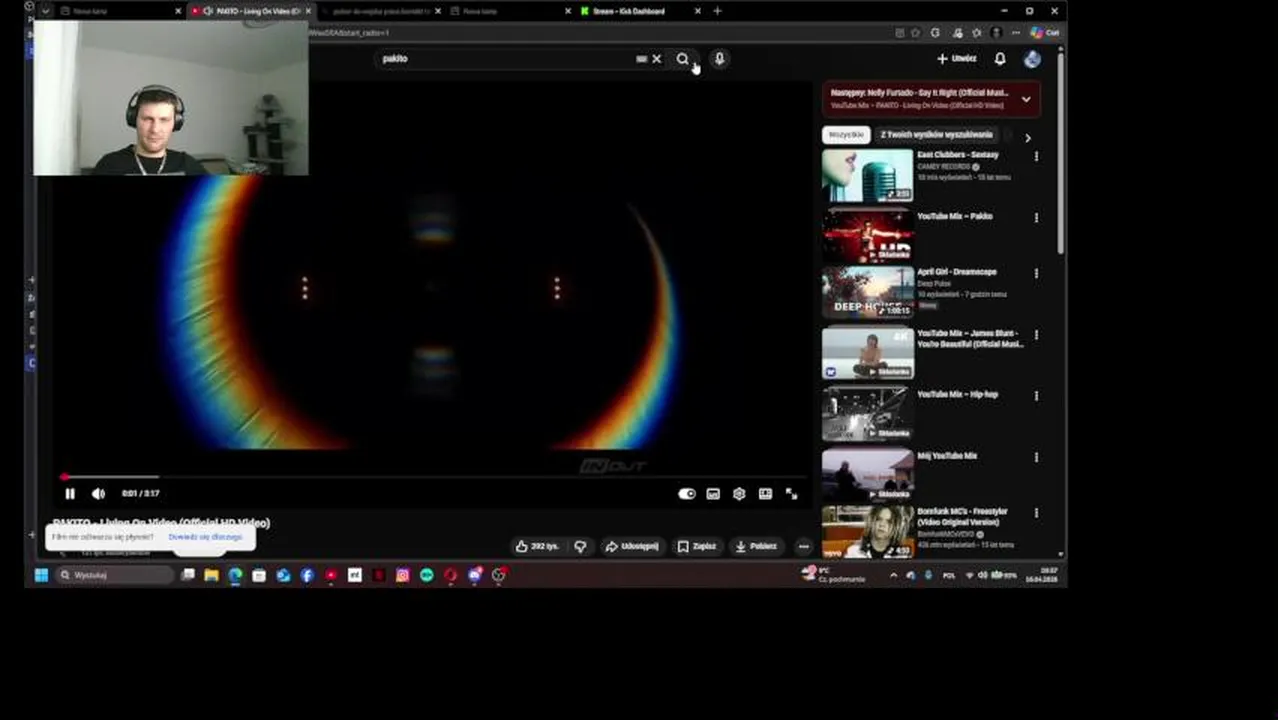Open the YouTube Mix – Pakito title

point(955,216)
